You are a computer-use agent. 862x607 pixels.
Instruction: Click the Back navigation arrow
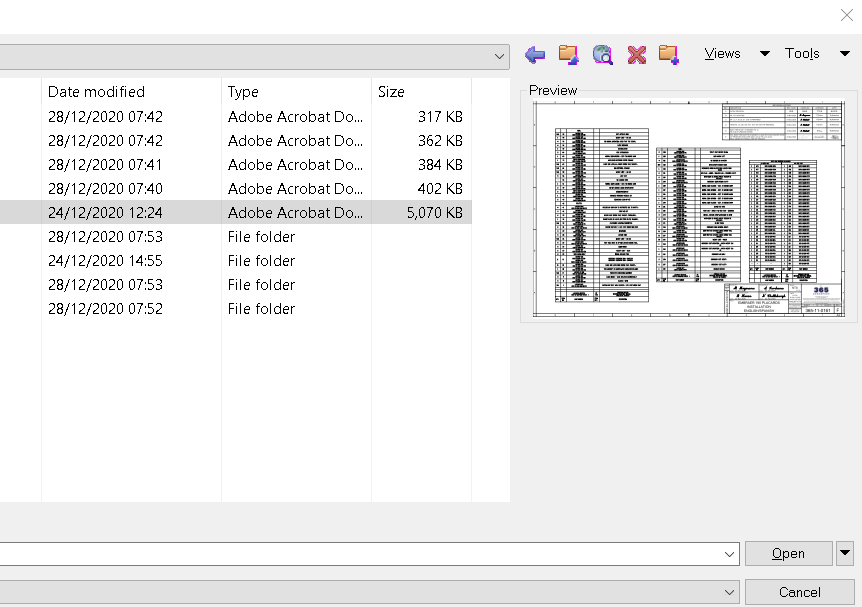(x=534, y=55)
